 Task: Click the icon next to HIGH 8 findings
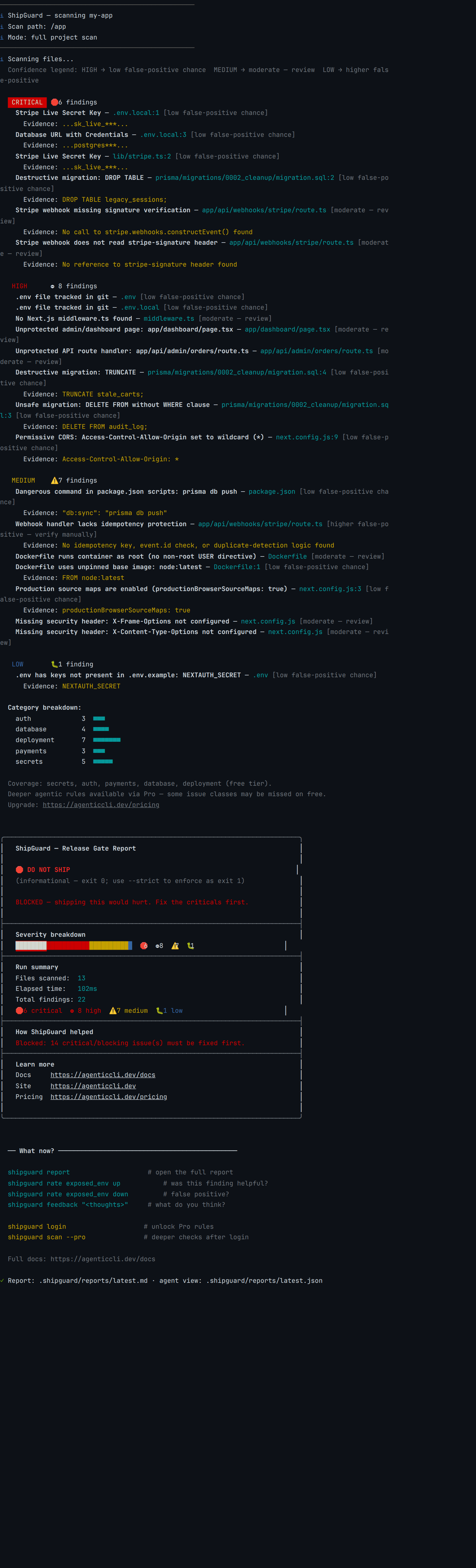tap(52, 286)
